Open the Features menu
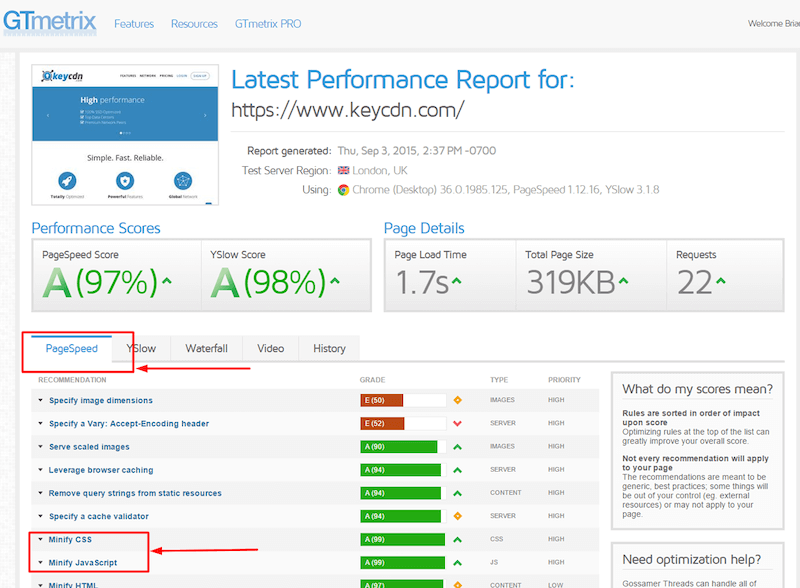This screenshot has width=800, height=588. [134, 24]
